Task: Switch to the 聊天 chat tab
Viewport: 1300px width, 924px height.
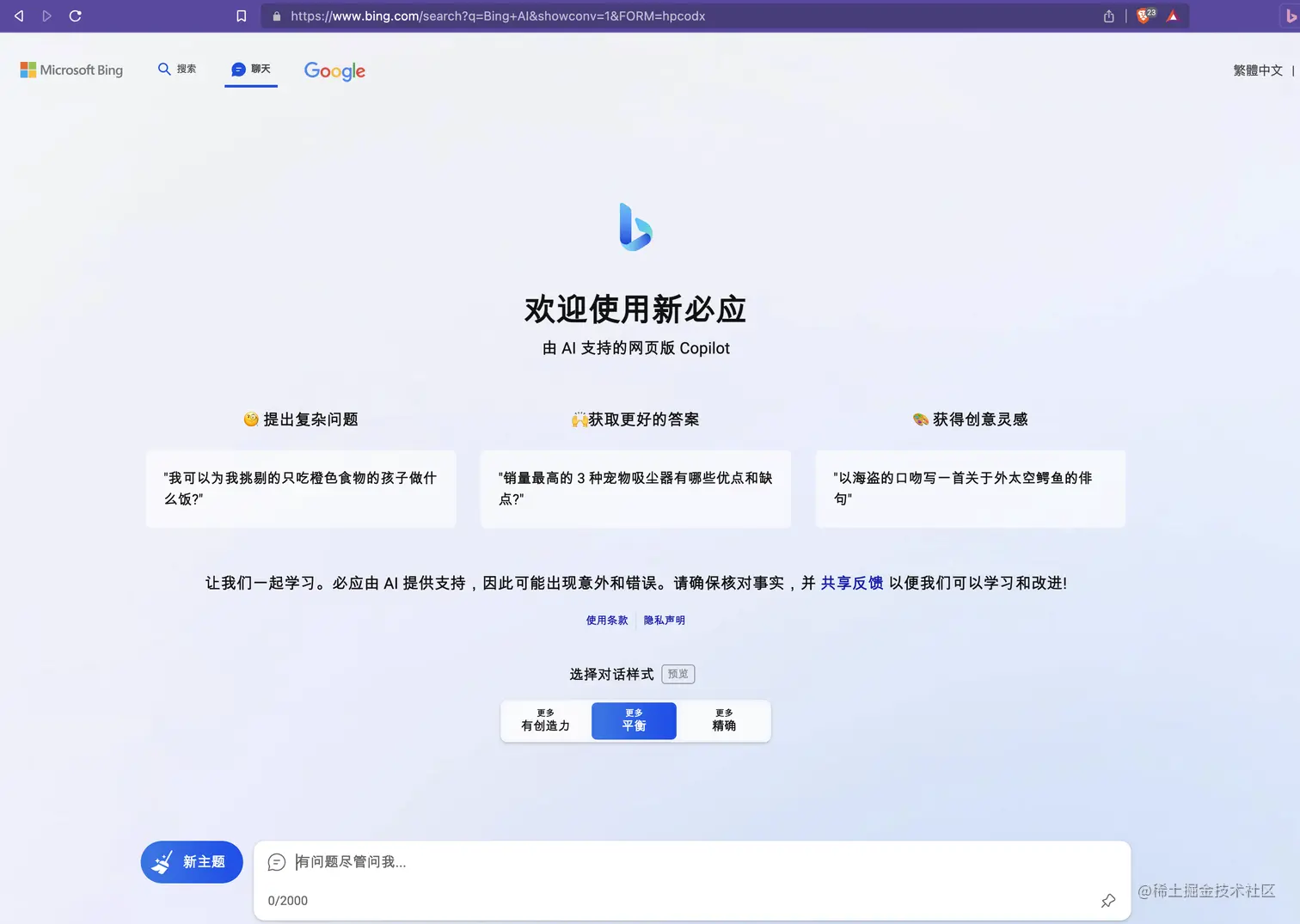Action: (251, 69)
